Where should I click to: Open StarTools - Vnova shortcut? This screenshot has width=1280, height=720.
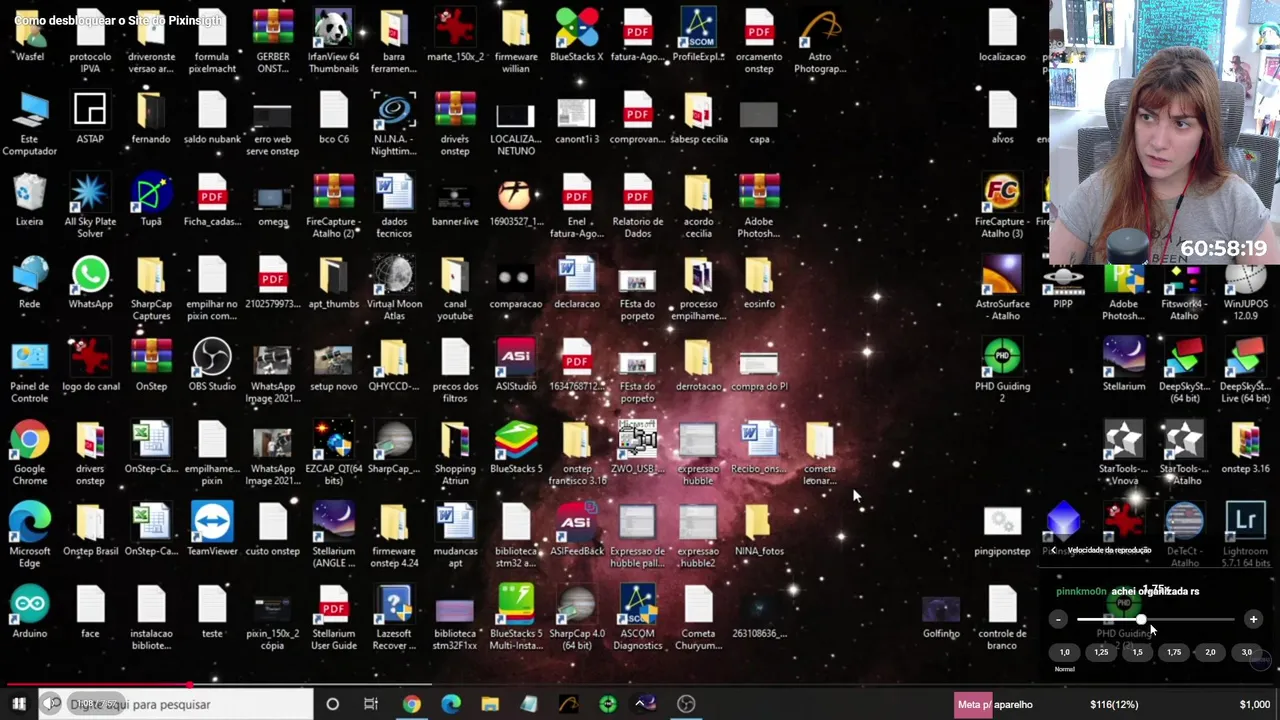click(1124, 453)
